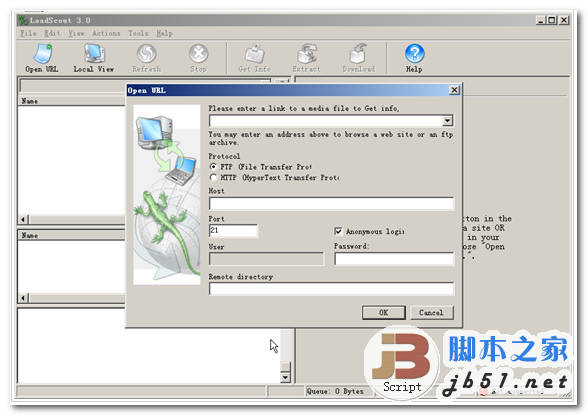This screenshot has height=416, width=588.
Task: Maximize the LoadScout window
Action: (552, 20)
